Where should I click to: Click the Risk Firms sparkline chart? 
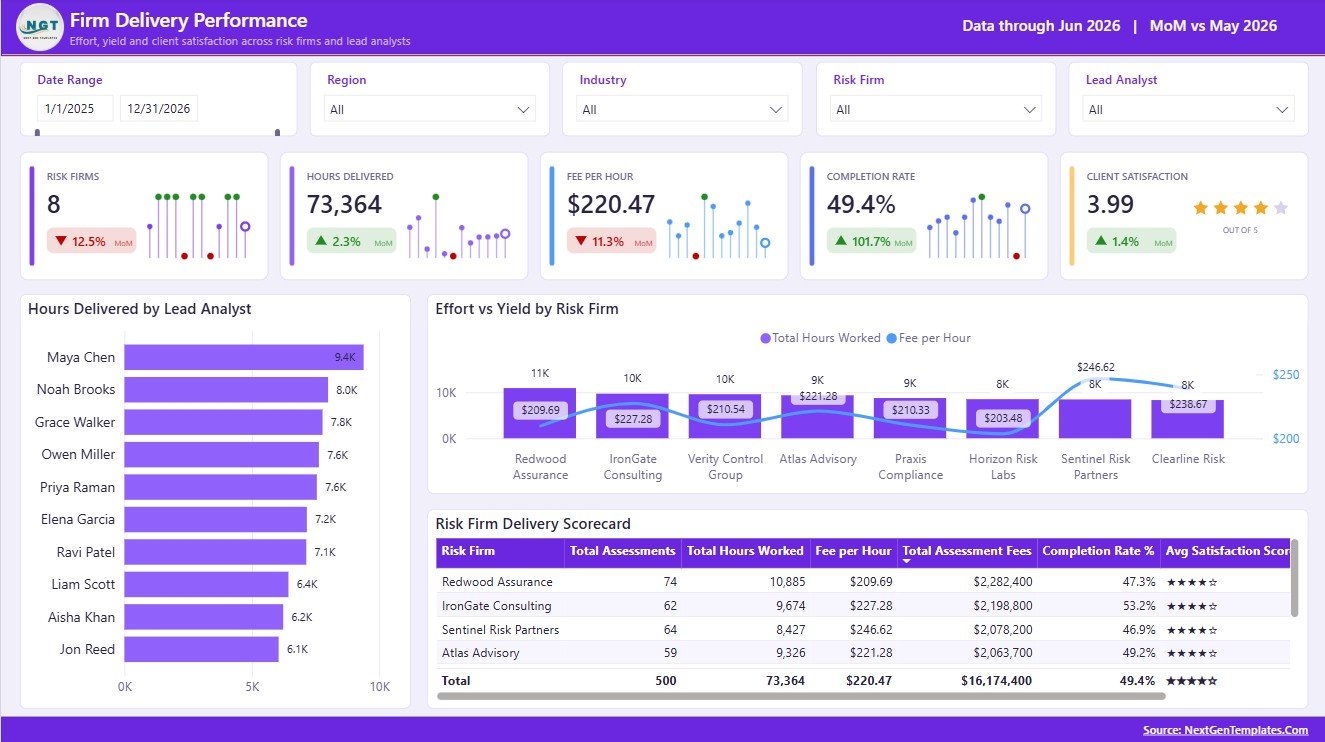pos(198,226)
